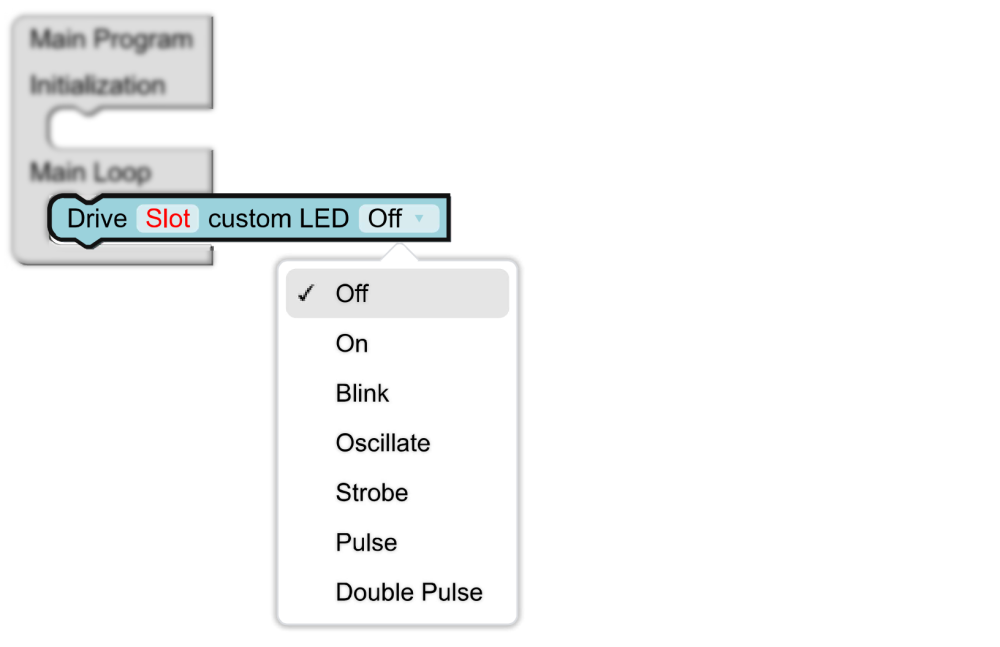Click the custom LED text on the block
The width and height of the screenshot is (1000, 647).
[x=278, y=218]
